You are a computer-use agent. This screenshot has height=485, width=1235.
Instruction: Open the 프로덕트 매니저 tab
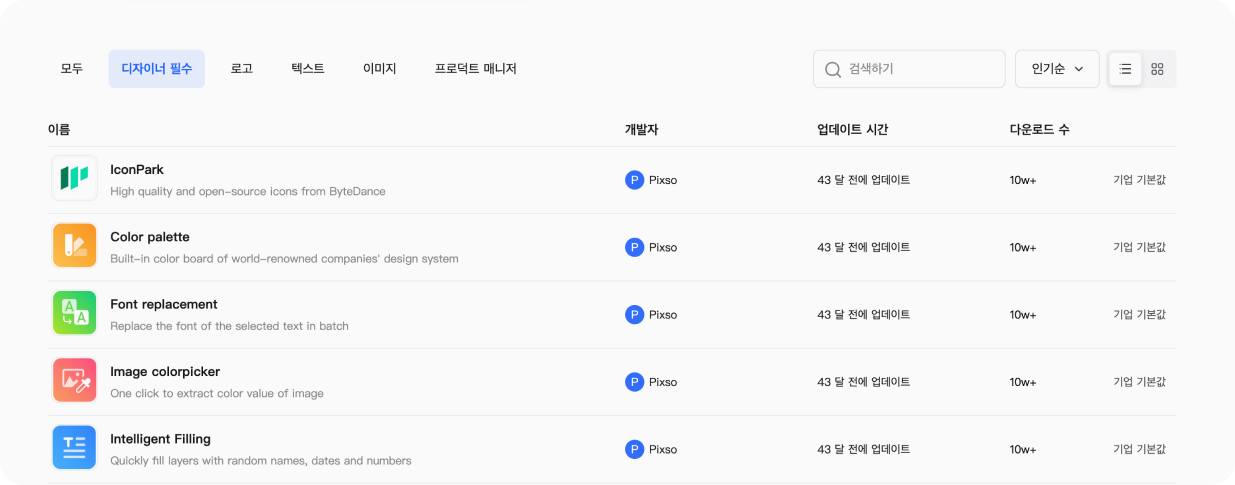(x=475, y=69)
